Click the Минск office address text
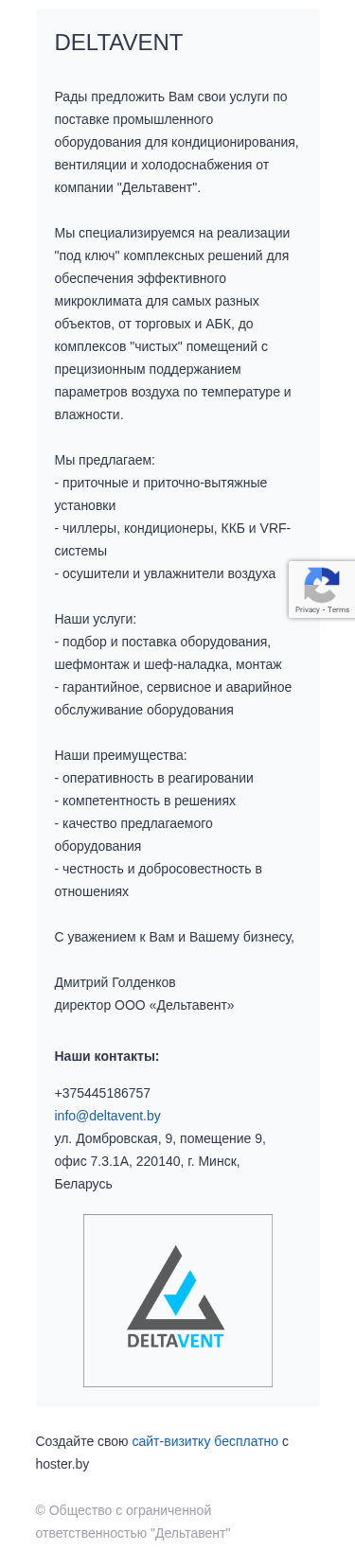The height and width of the screenshot is (1568, 355). click(x=160, y=1161)
